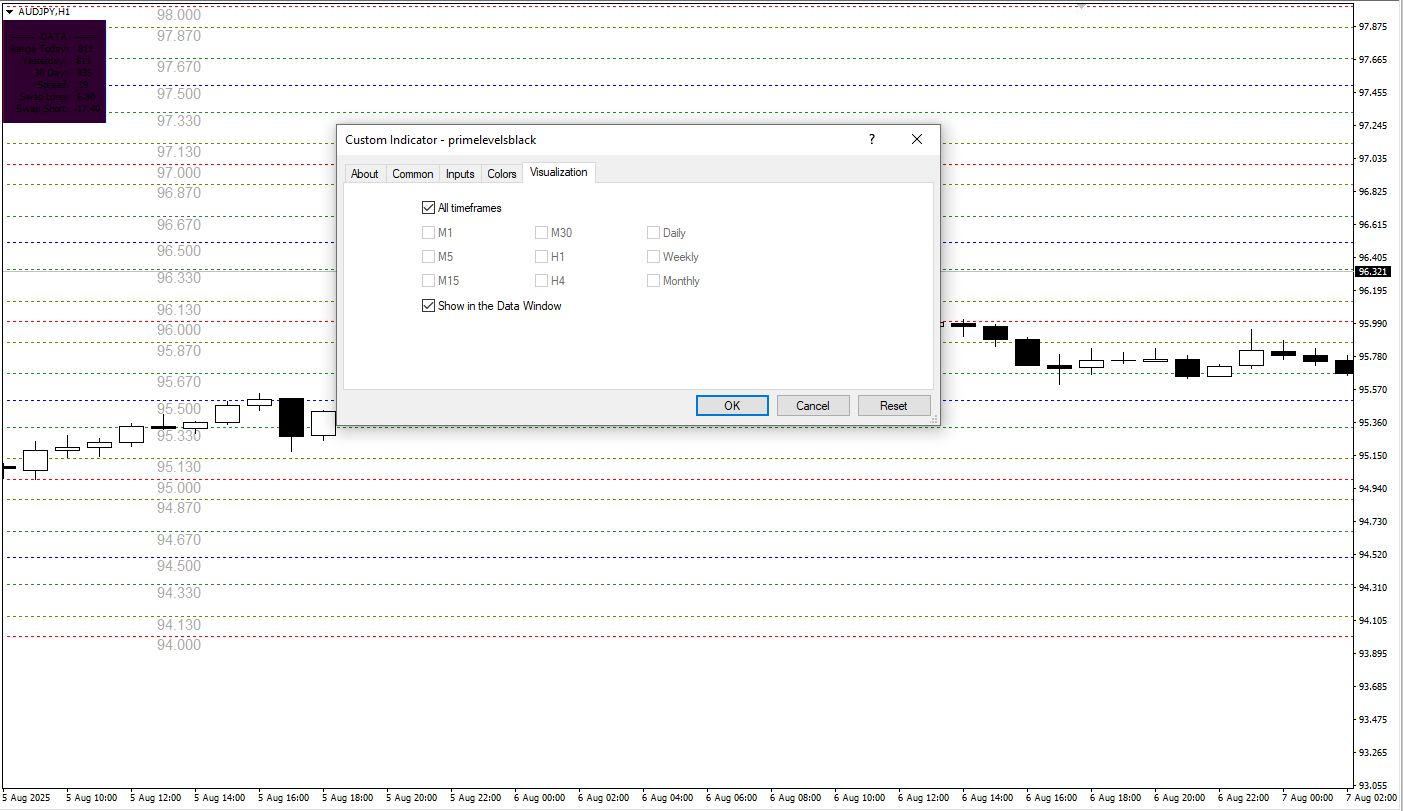1403x811 pixels.
Task: Uncheck the All timeframes checkbox
Action: pos(429,208)
